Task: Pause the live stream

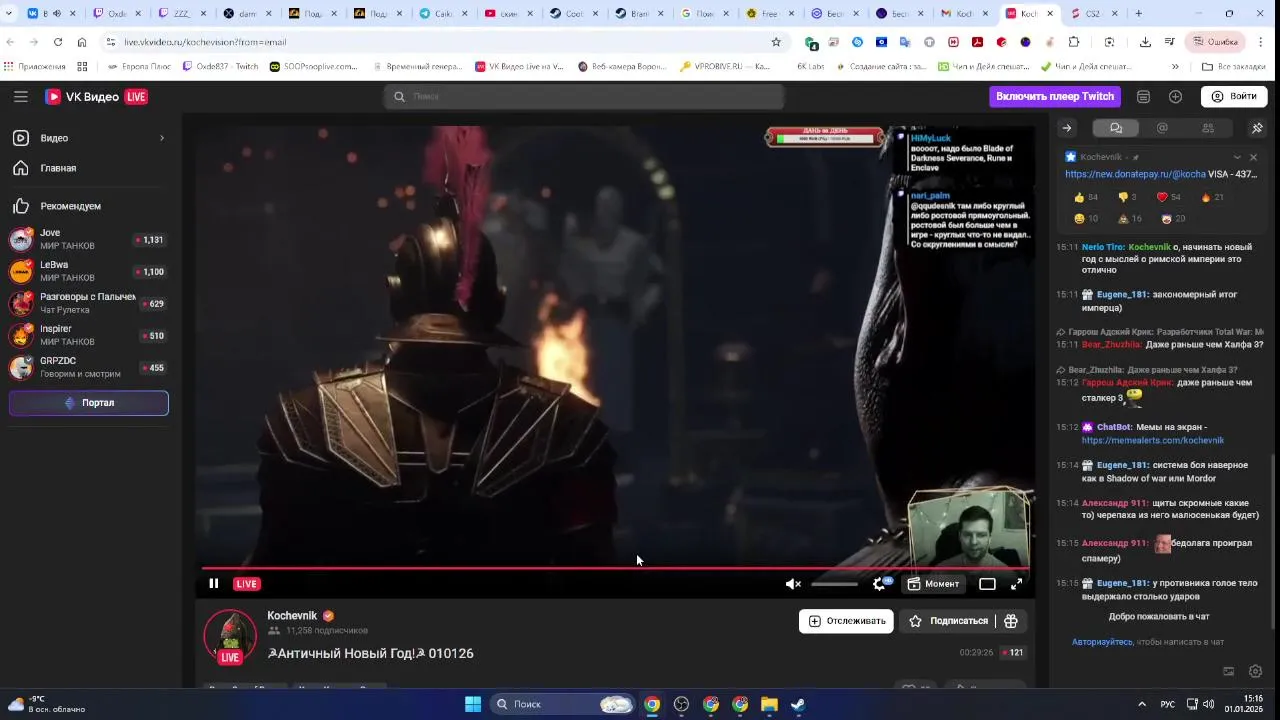Action: click(x=213, y=584)
